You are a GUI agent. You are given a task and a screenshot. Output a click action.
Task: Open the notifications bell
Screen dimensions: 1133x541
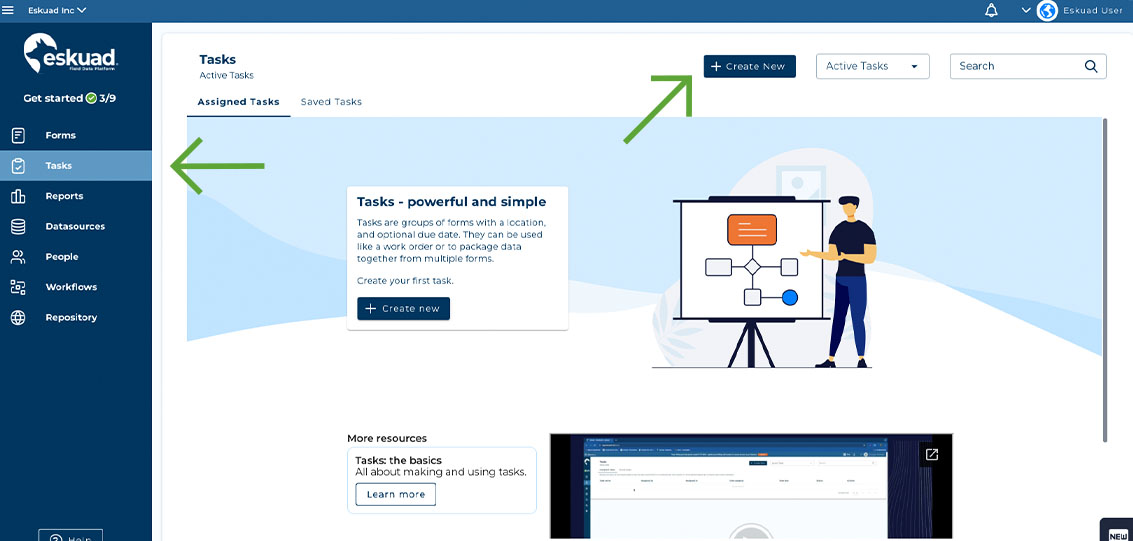pos(991,11)
